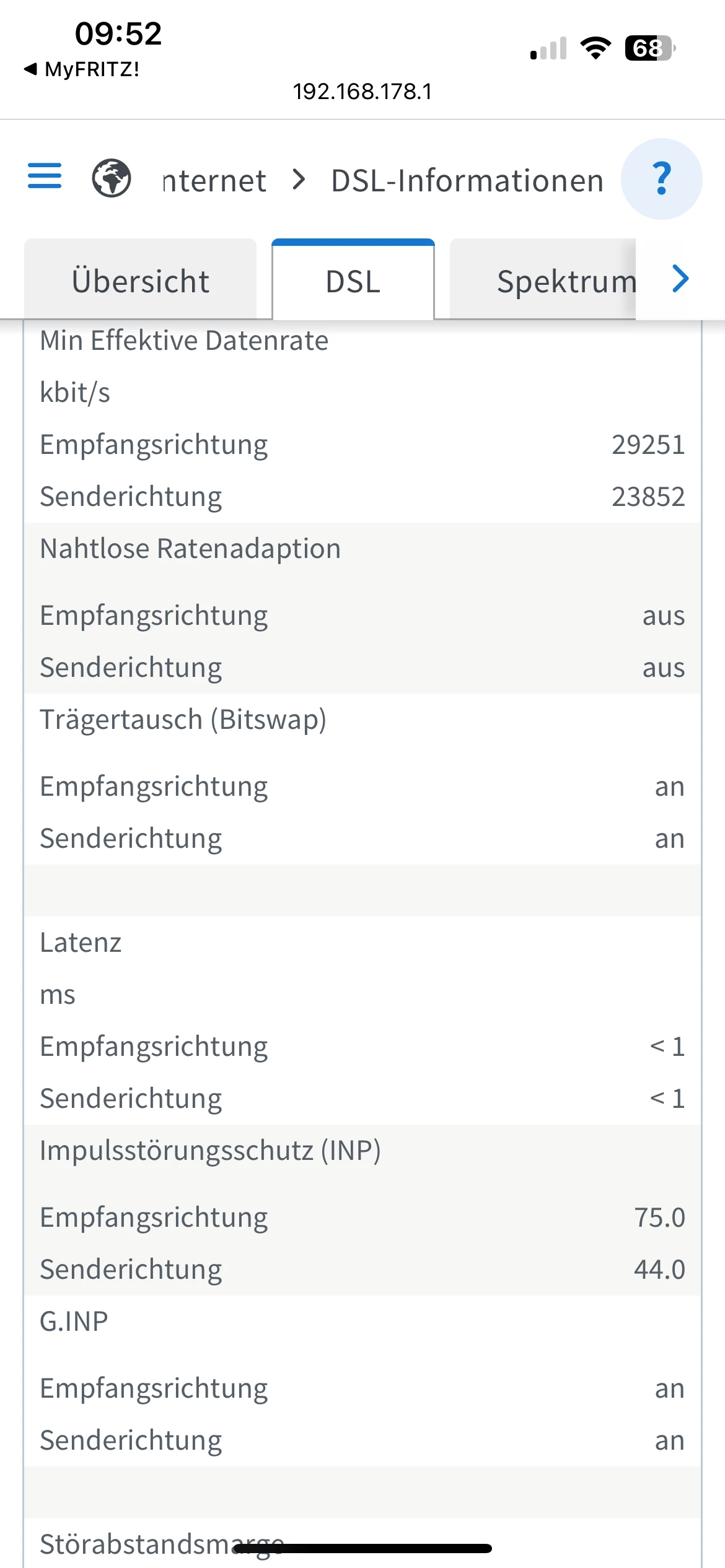725x1568 pixels.
Task: Tap the Trägertausch (Bitswap) heading
Action: pyautogui.click(x=183, y=720)
